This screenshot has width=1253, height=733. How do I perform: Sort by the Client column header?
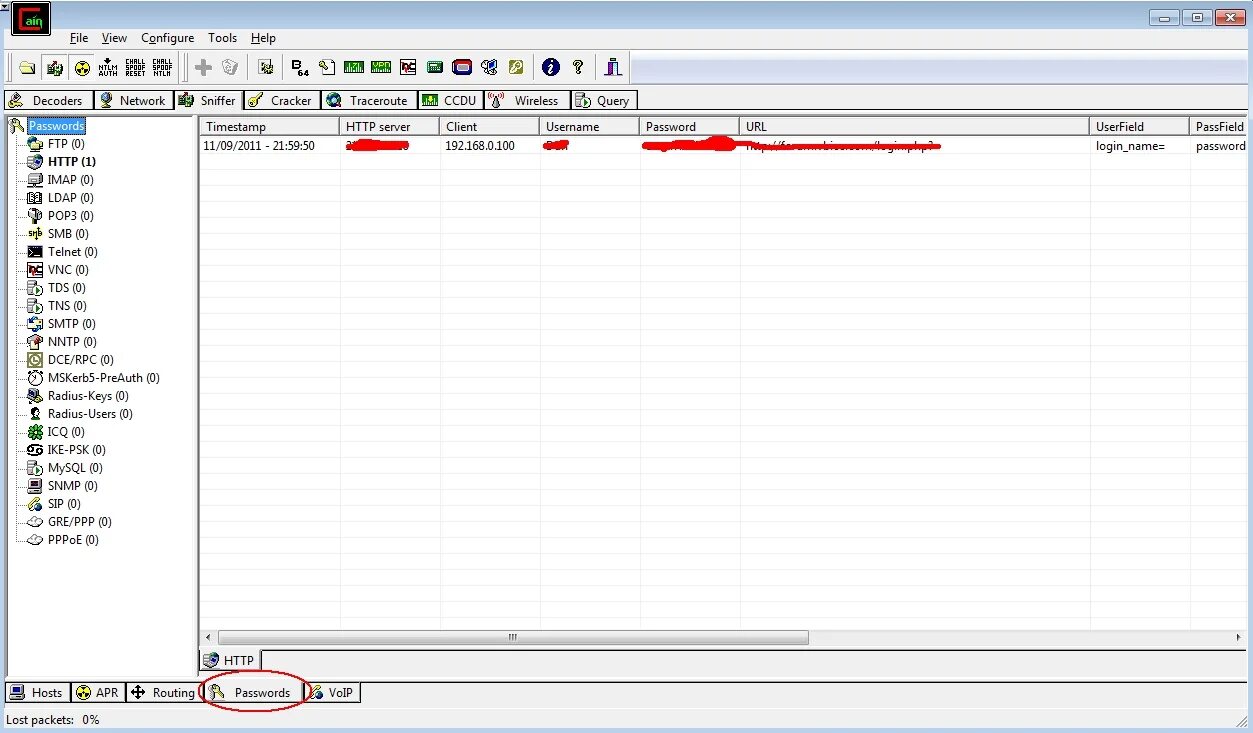coord(490,126)
